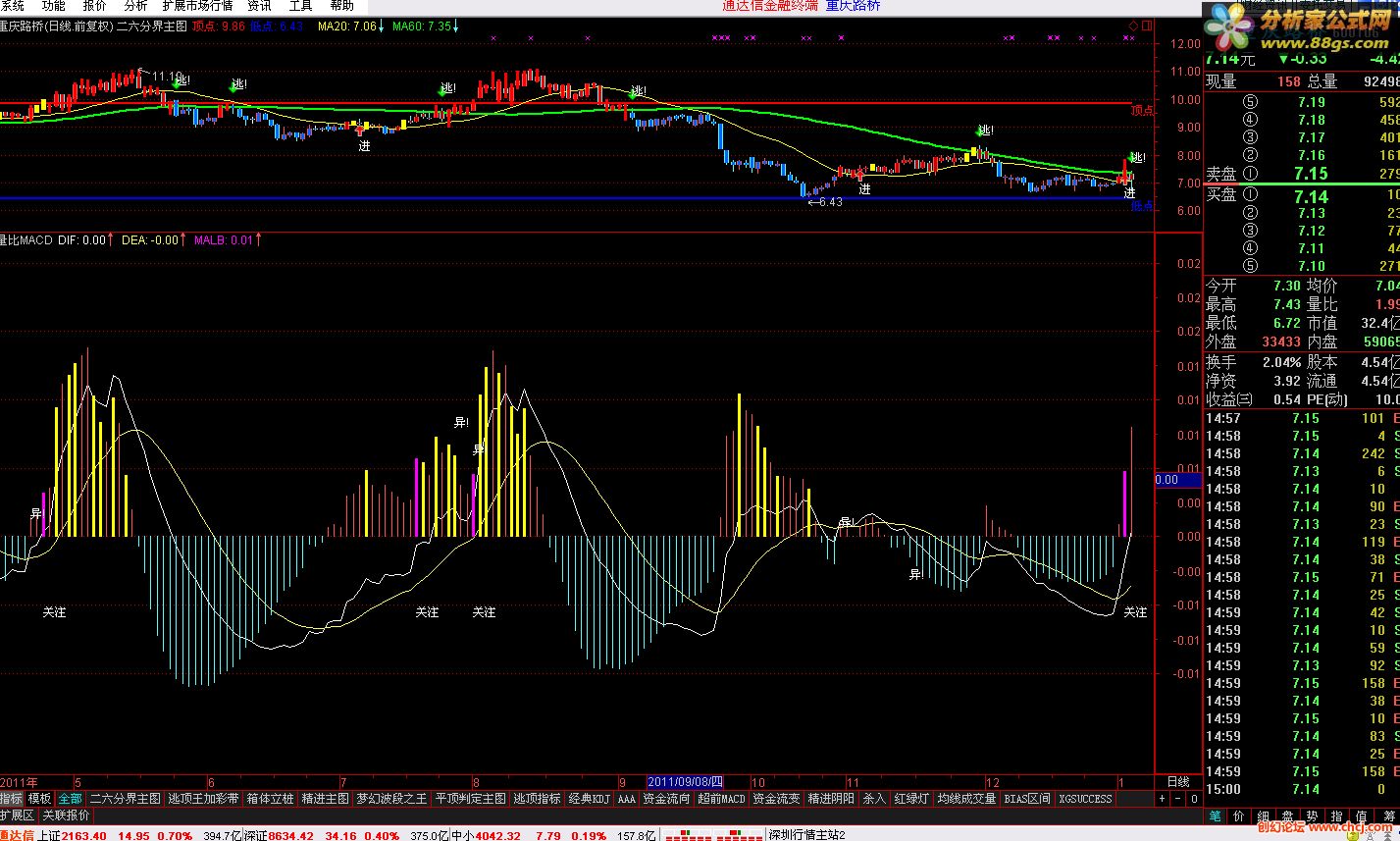Click the minus zoom button beside the indicator tabs

pyautogui.click(x=1178, y=799)
